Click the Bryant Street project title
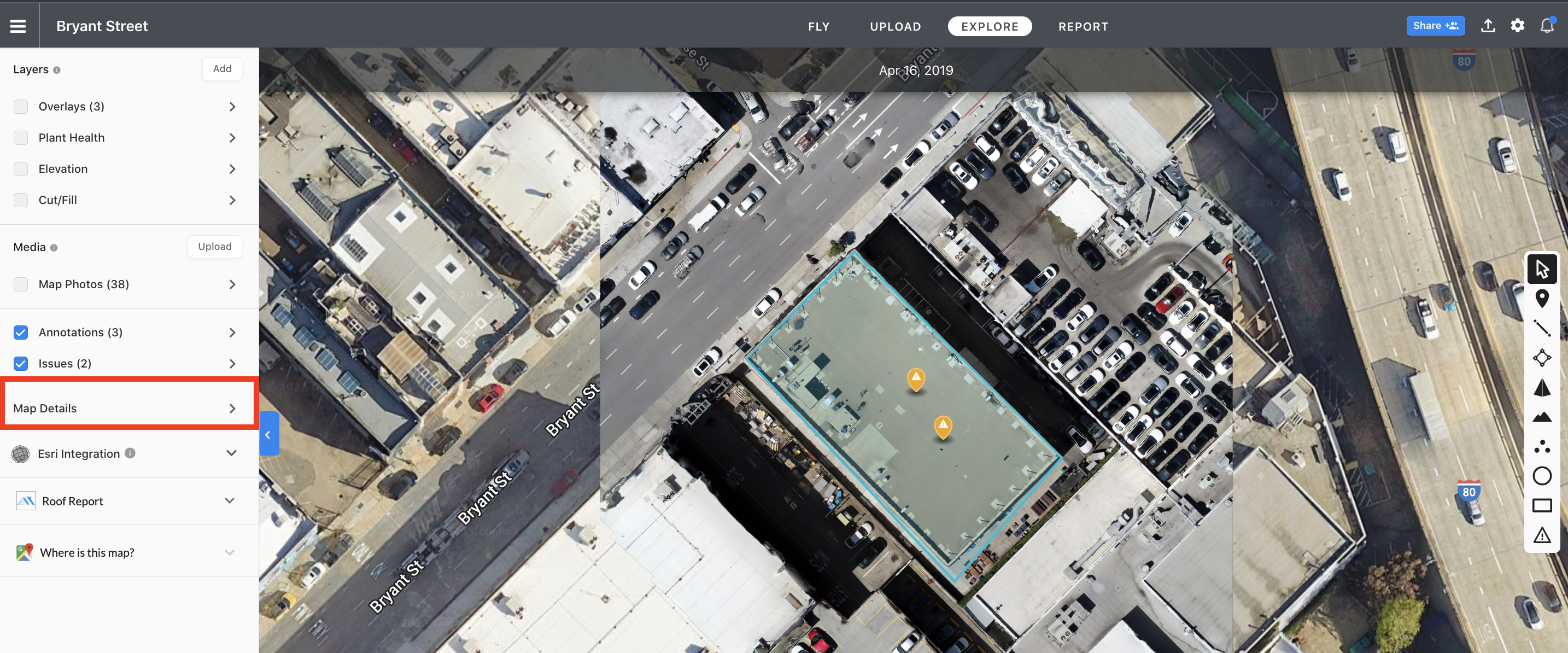 102,26
